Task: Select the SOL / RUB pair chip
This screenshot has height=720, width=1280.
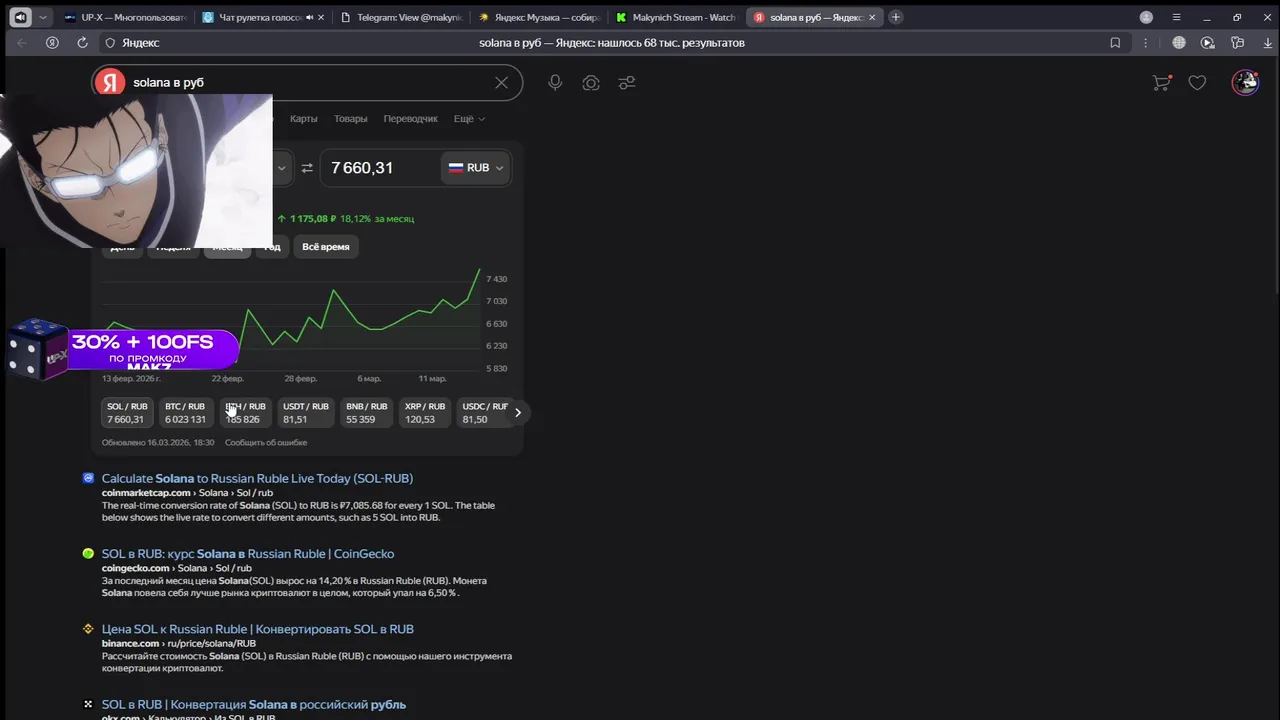Action: (127, 412)
